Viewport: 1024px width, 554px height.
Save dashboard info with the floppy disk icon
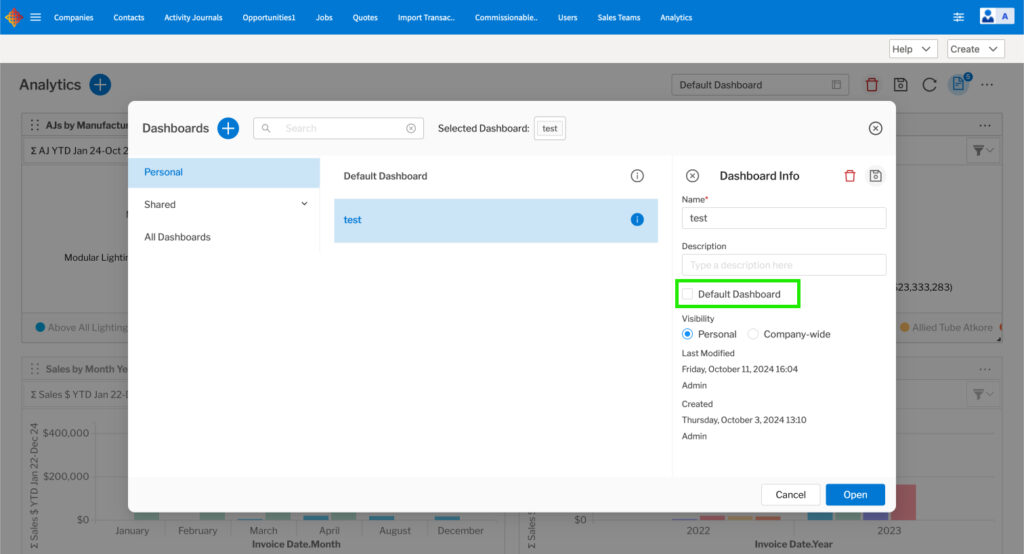[x=875, y=176]
